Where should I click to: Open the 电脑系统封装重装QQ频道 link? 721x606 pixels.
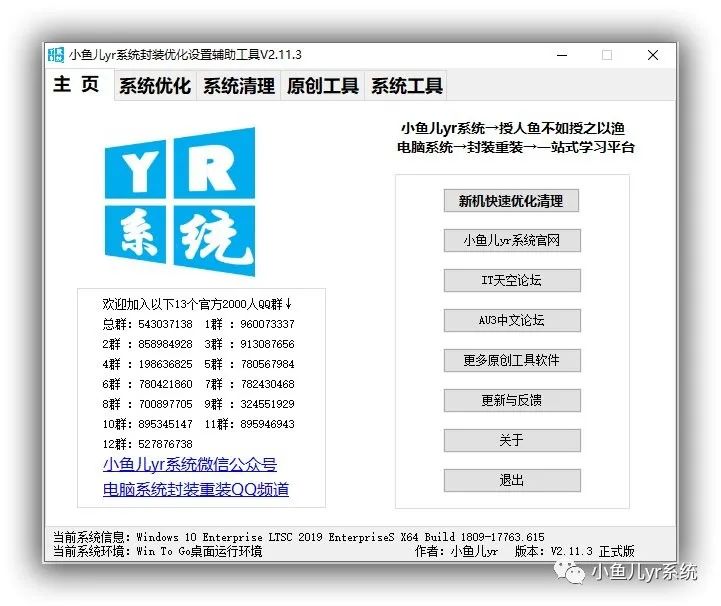click(x=196, y=489)
